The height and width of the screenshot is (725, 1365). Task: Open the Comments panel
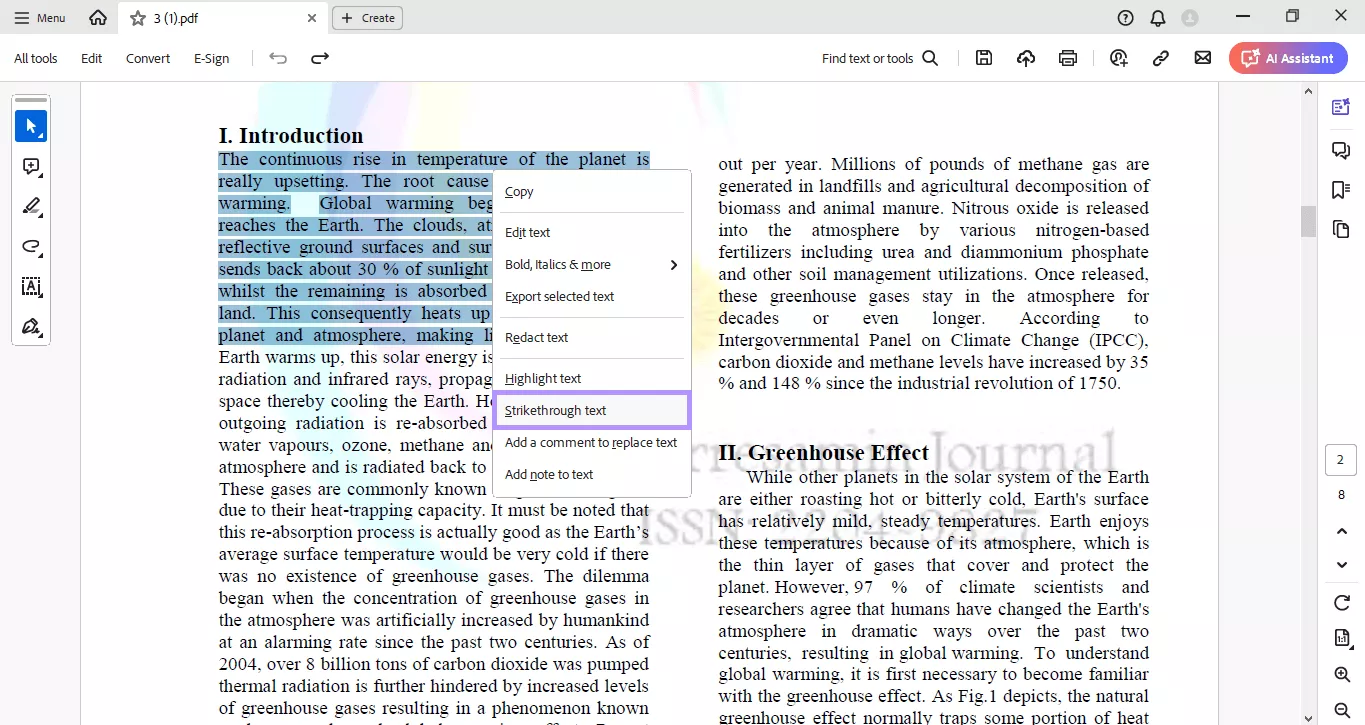pyautogui.click(x=1340, y=150)
